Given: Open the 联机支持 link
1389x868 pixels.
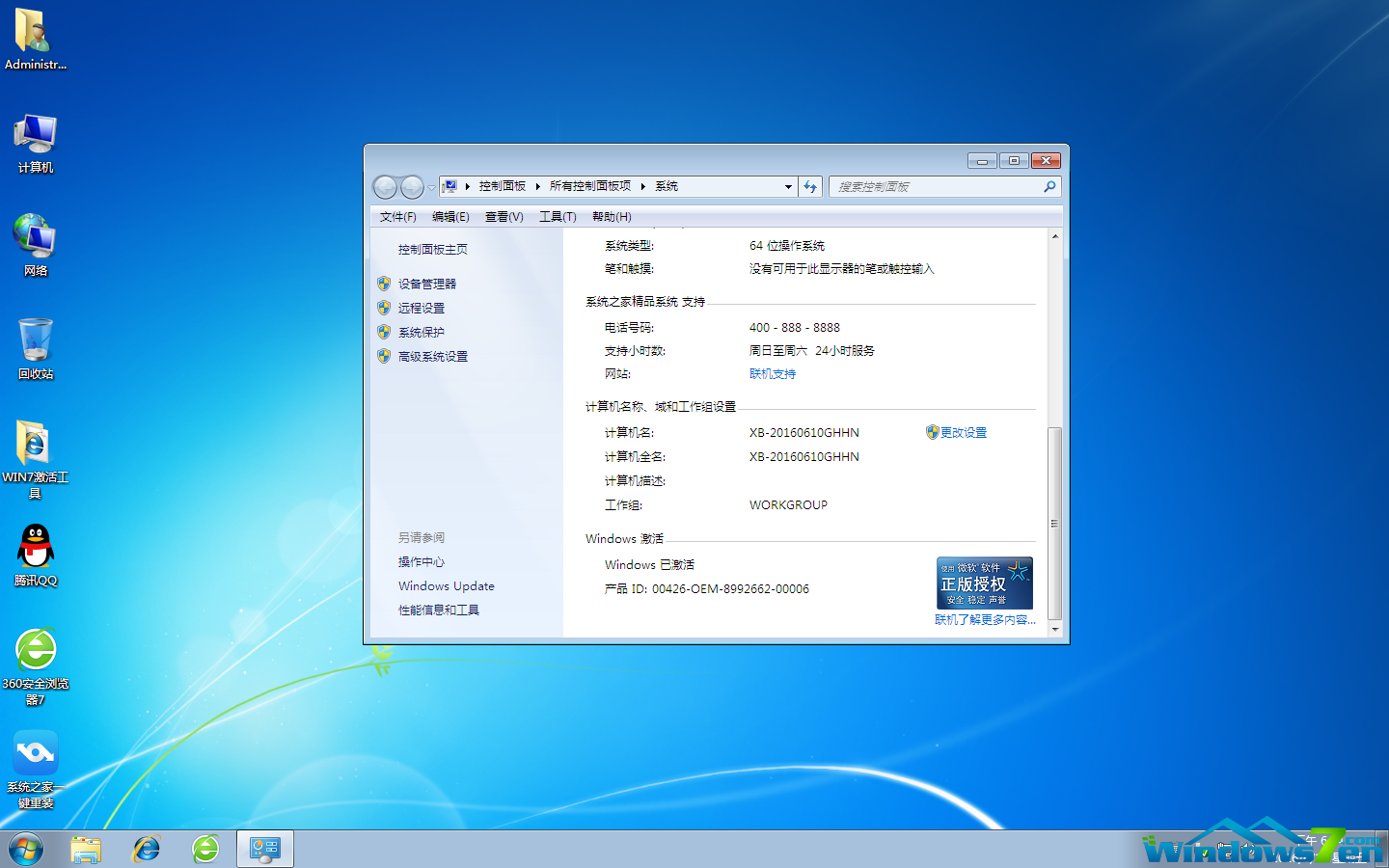Looking at the screenshot, I should [772, 373].
